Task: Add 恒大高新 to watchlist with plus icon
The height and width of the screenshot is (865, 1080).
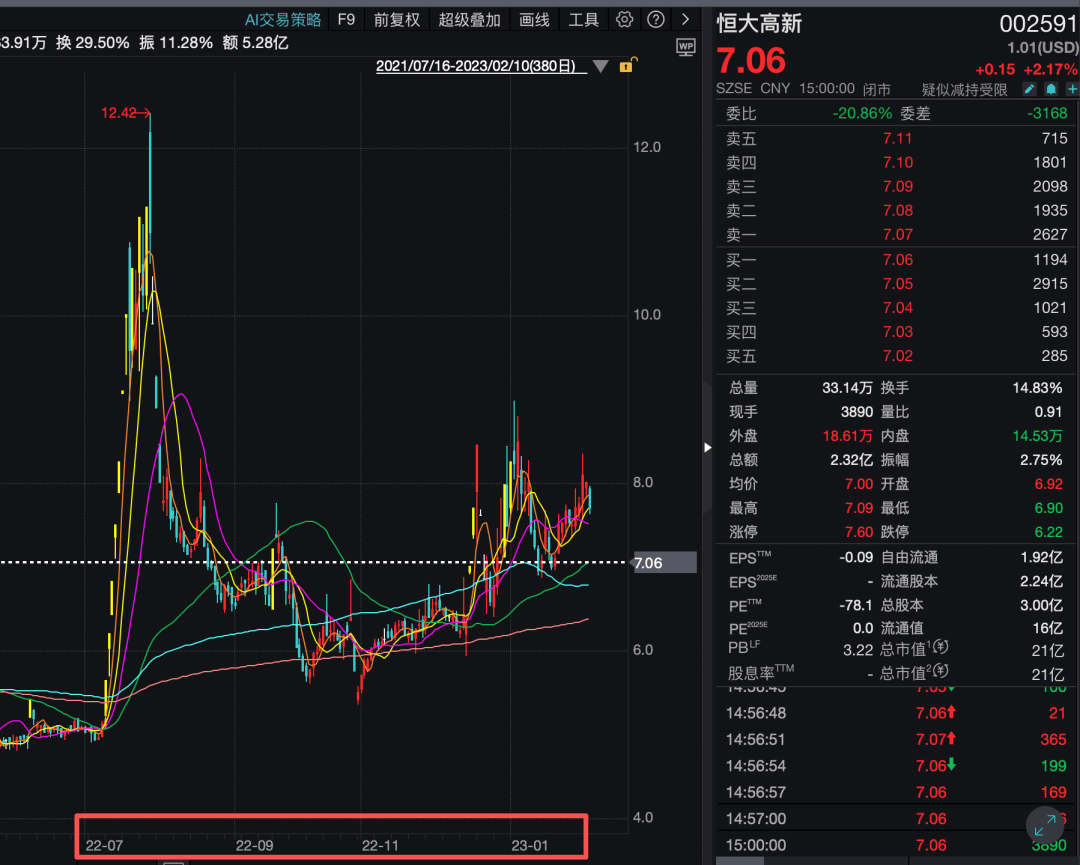Action: coord(1071,89)
